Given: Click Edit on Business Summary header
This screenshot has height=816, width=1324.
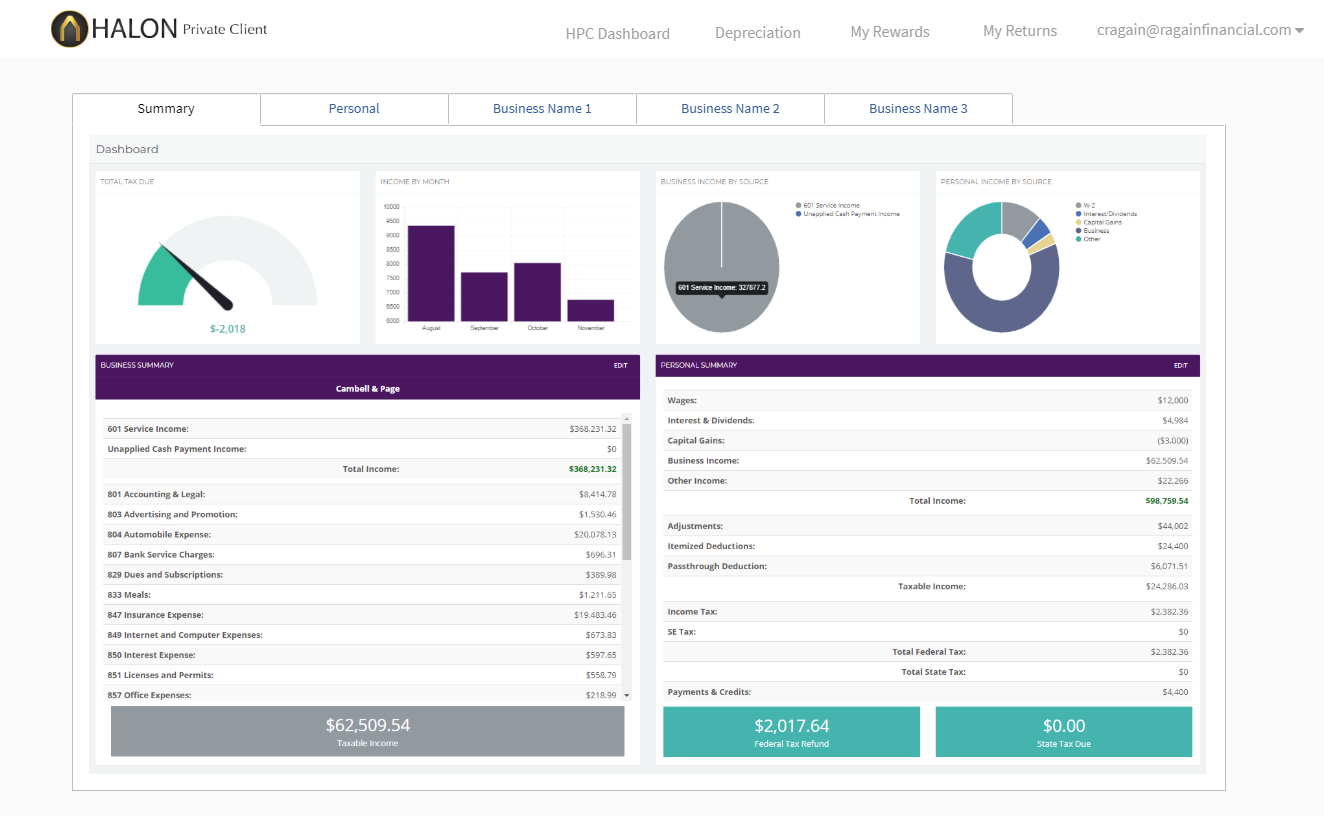Looking at the screenshot, I should tap(621, 366).
